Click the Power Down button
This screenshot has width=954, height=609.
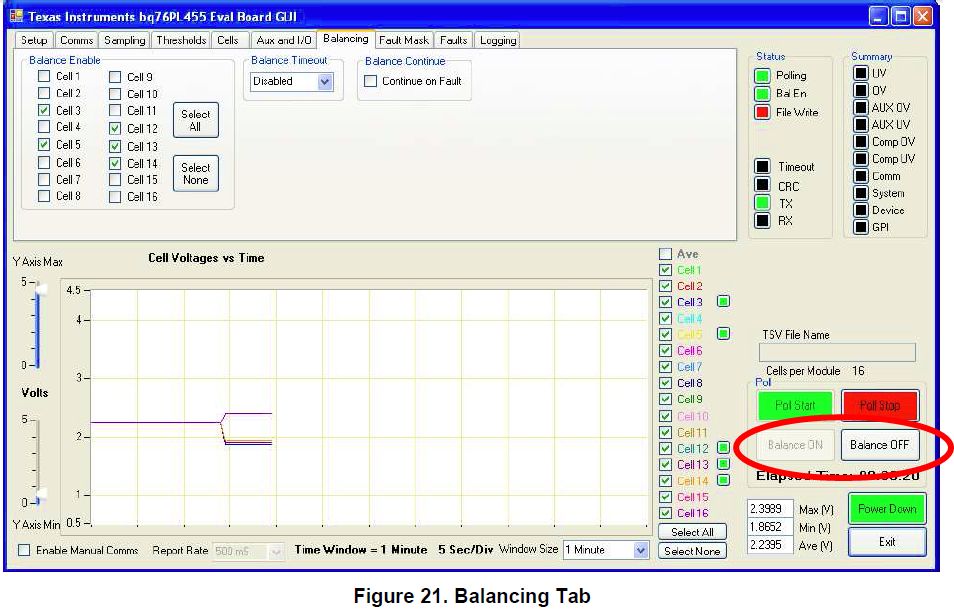pyautogui.click(x=887, y=509)
